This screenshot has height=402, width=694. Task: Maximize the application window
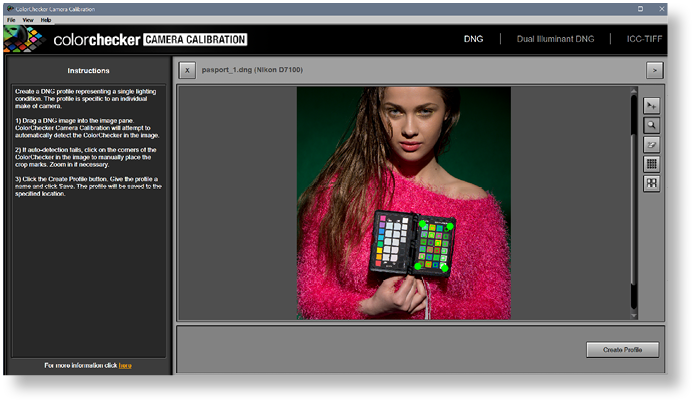(x=640, y=9)
